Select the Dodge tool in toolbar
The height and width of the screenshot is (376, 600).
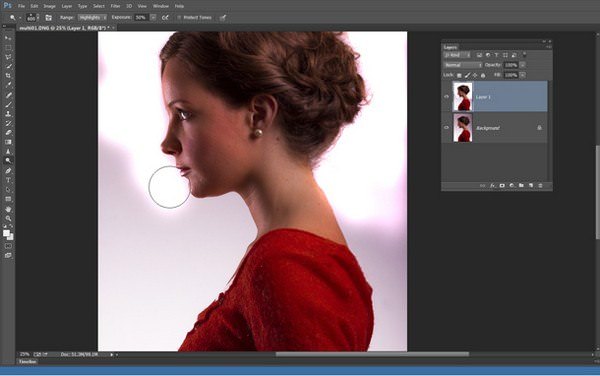point(8,161)
